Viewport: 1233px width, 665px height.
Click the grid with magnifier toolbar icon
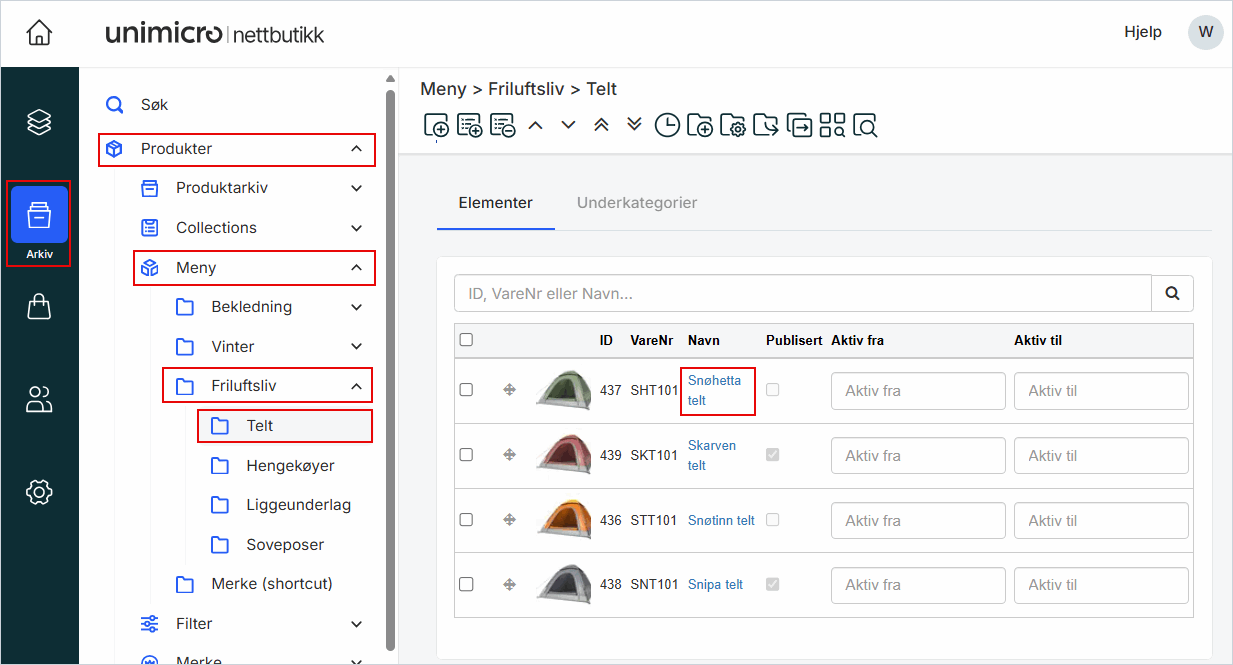click(x=832, y=125)
